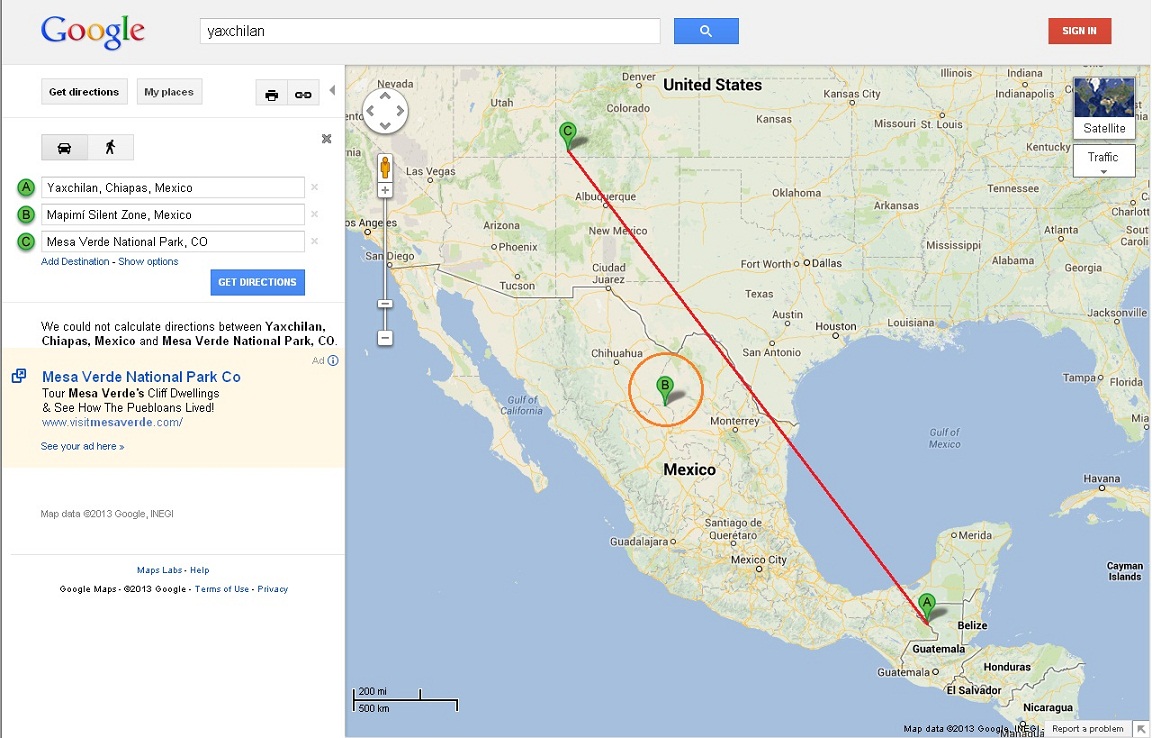Click map marker C in Colorado
The height and width of the screenshot is (738, 1152).
[x=568, y=133]
